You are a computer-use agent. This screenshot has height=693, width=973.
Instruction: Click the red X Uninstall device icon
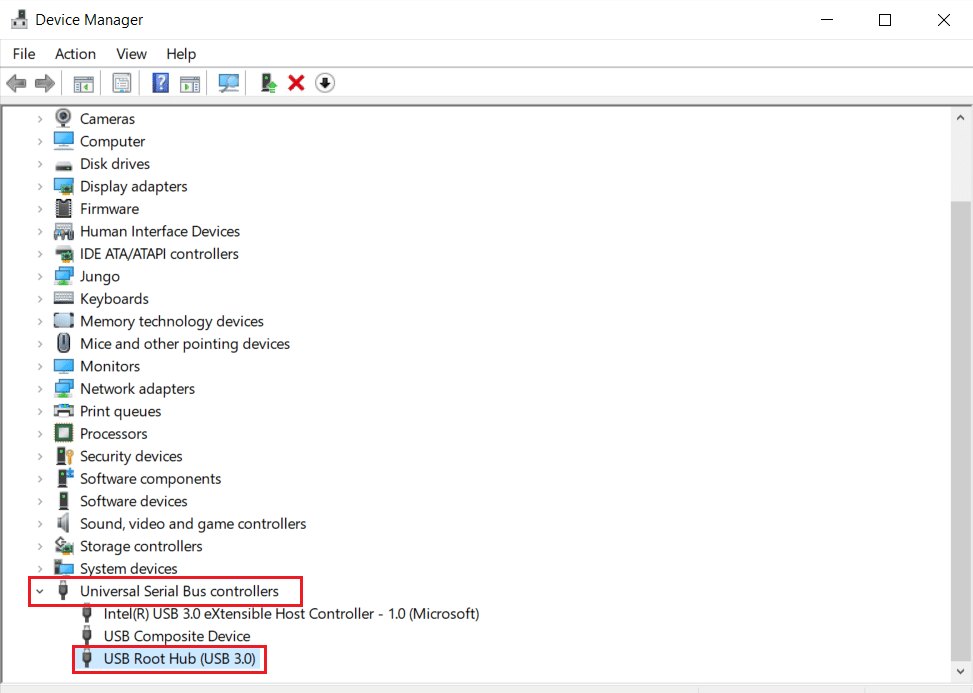tap(296, 83)
